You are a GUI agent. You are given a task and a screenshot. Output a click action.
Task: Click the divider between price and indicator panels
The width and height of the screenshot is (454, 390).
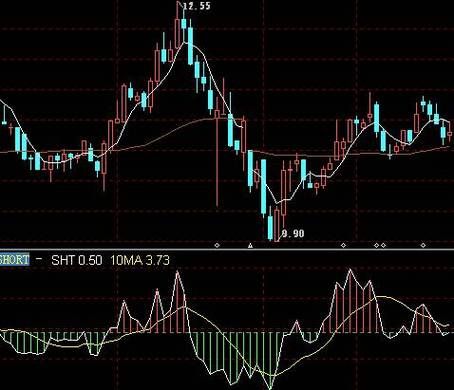click(x=227, y=249)
